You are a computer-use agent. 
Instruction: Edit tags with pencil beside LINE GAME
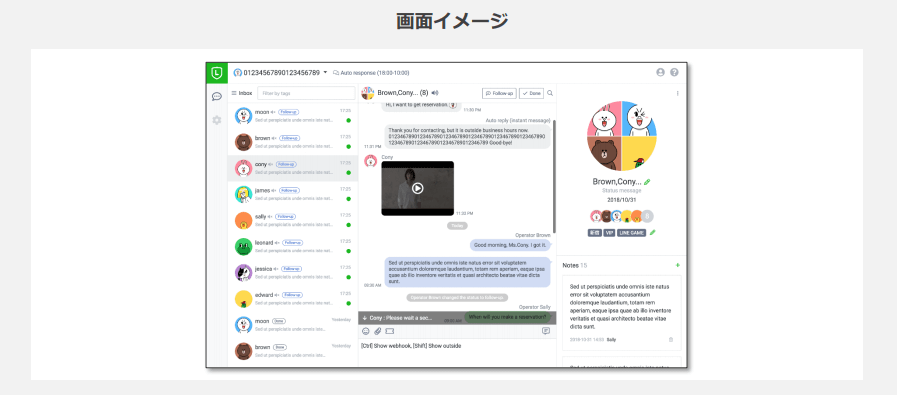(653, 232)
